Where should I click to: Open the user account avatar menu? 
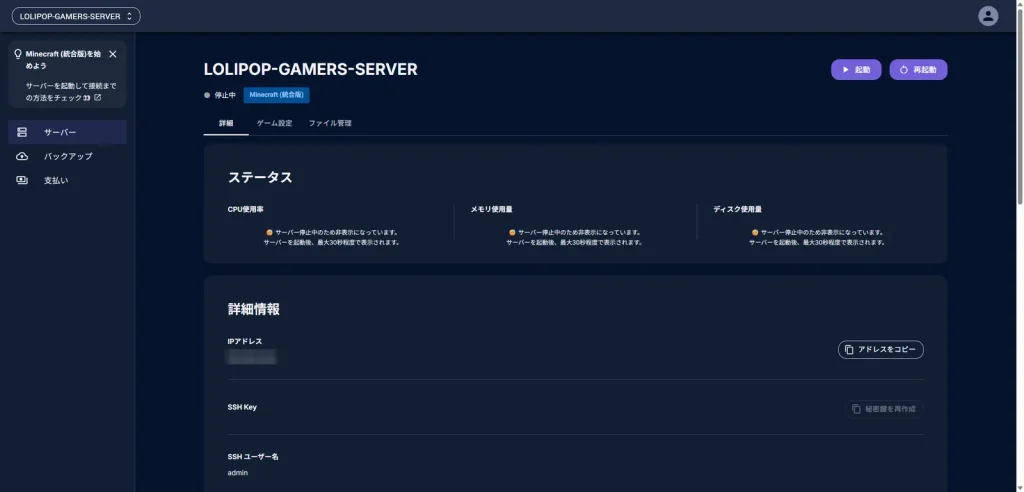987,16
